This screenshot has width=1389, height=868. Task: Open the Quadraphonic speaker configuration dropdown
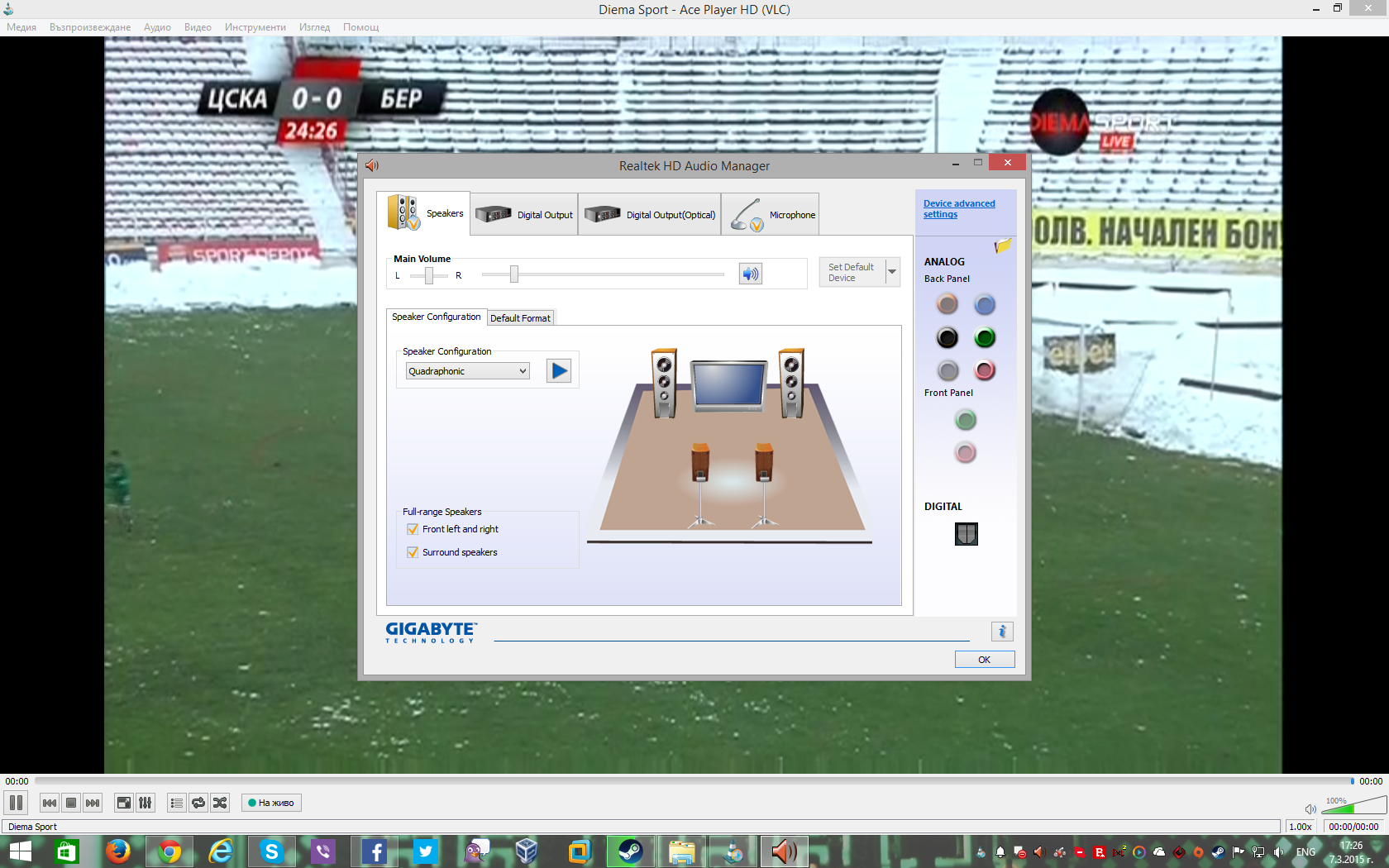click(467, 371)
